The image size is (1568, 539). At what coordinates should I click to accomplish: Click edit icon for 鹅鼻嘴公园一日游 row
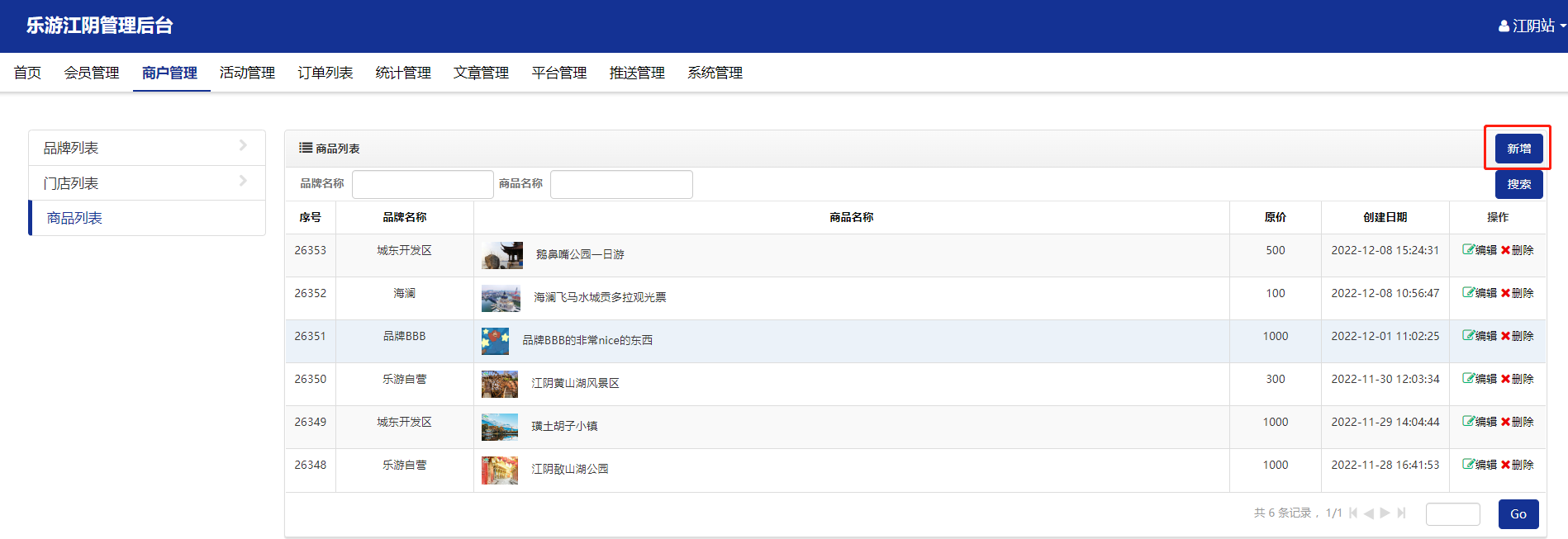1469,250
